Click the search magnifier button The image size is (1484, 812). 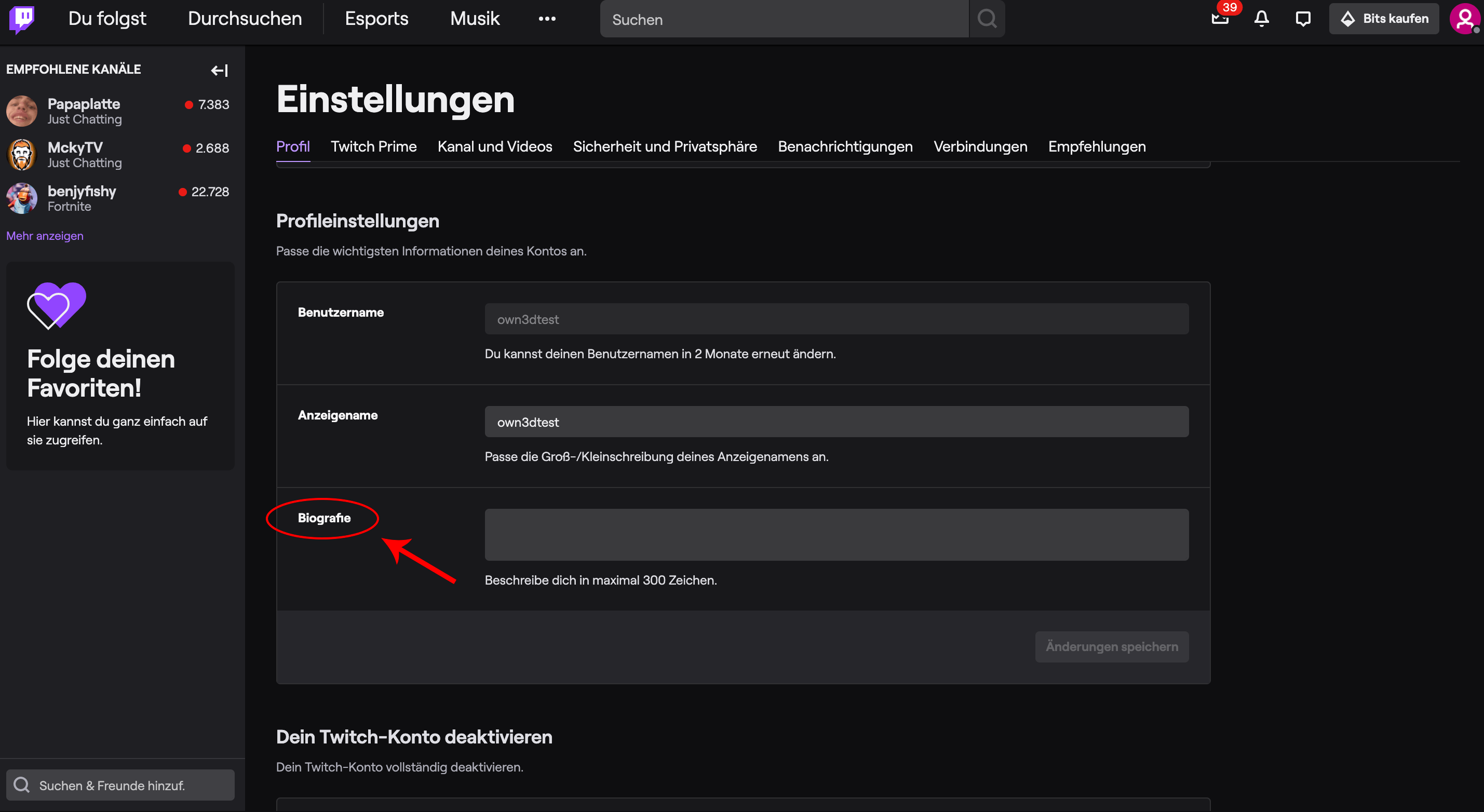coord(987,18)
